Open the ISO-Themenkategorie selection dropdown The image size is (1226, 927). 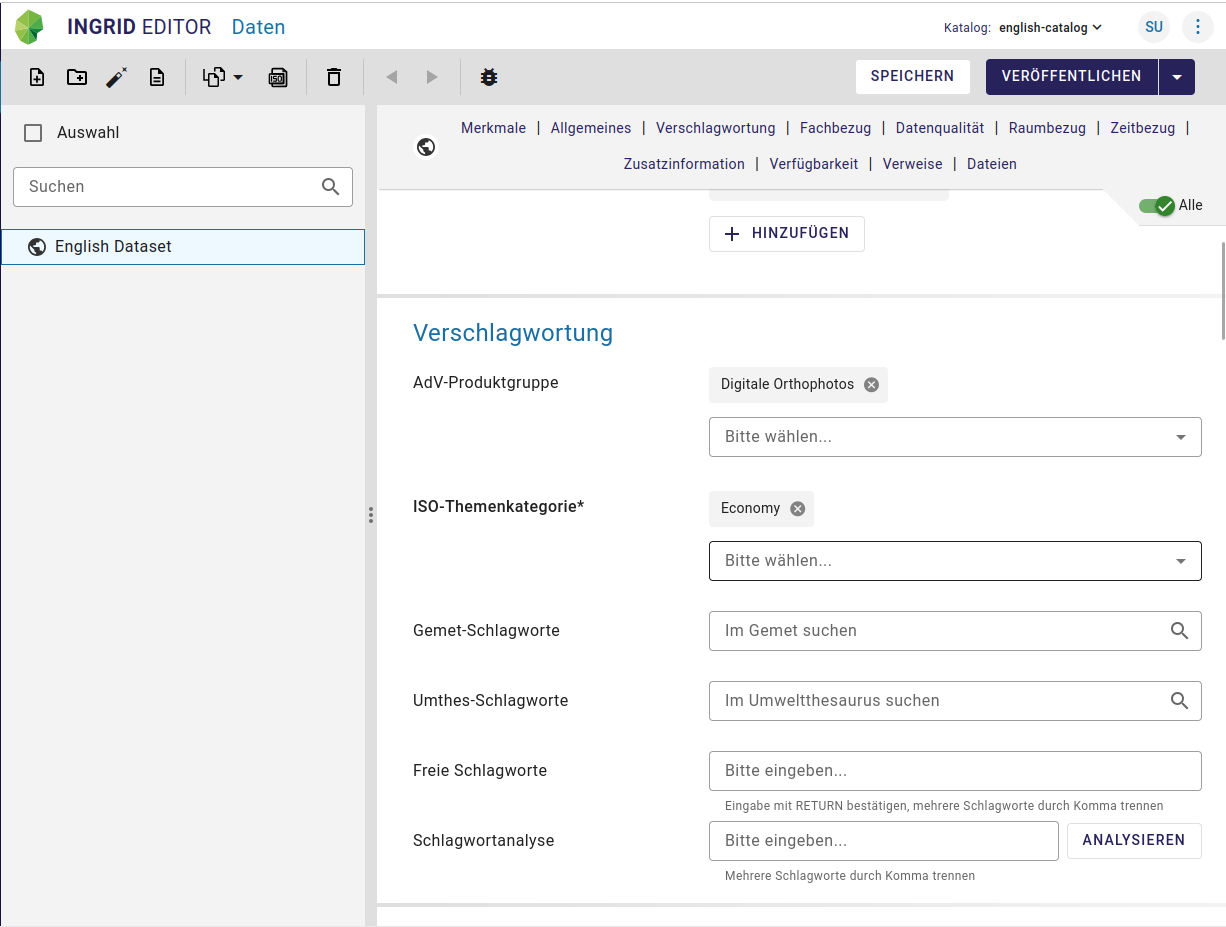[955, 561]
